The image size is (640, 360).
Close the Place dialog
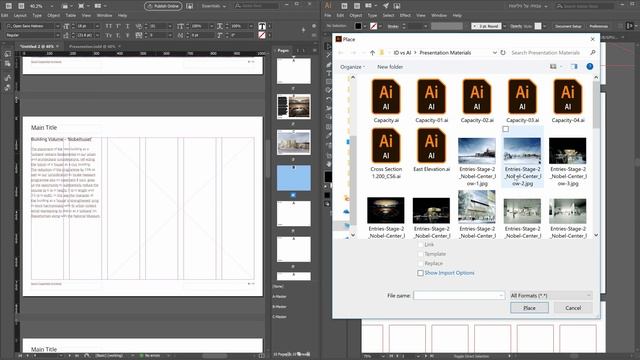(593, 39)
